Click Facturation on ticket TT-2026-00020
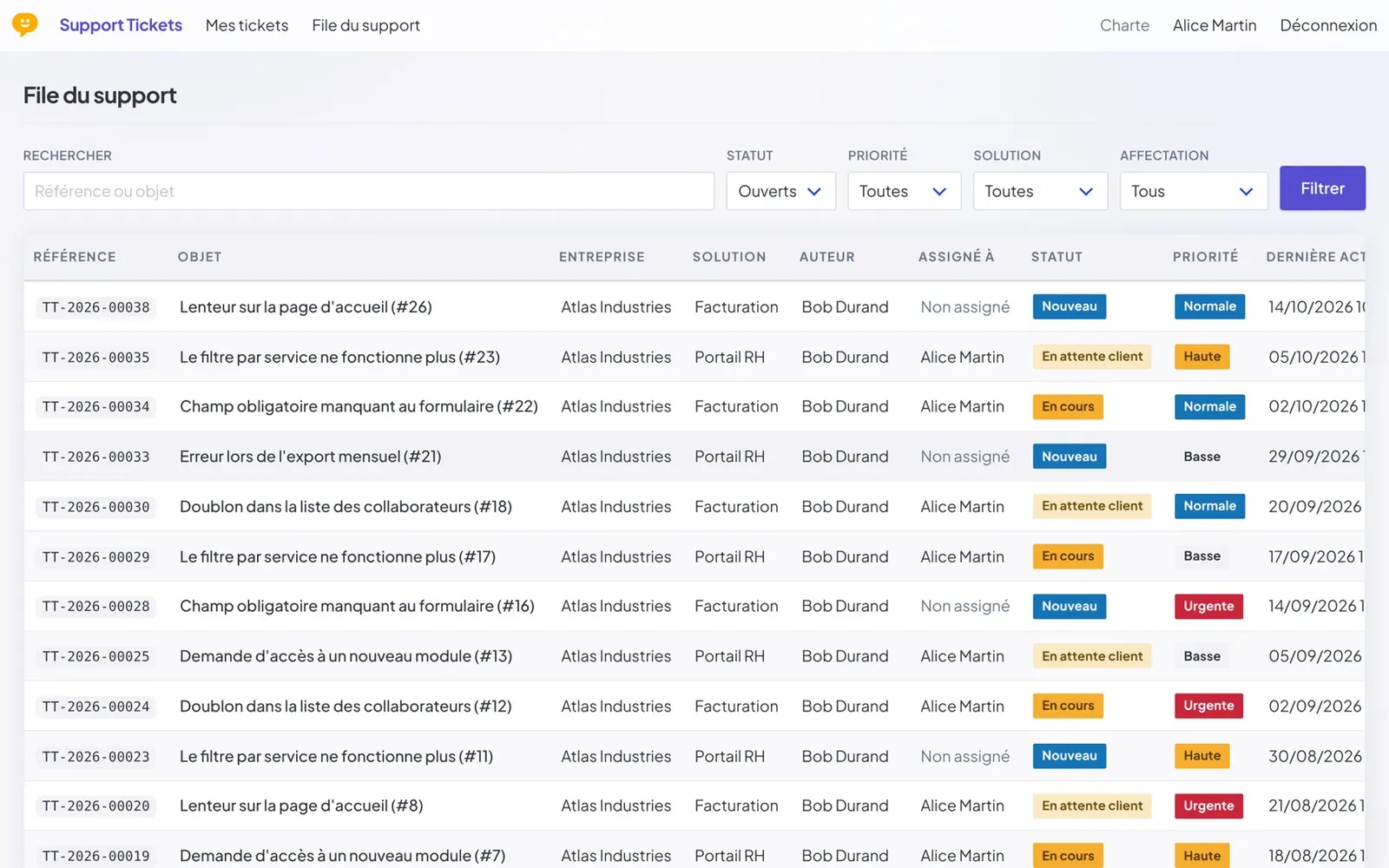 click(x=736, y=806)
